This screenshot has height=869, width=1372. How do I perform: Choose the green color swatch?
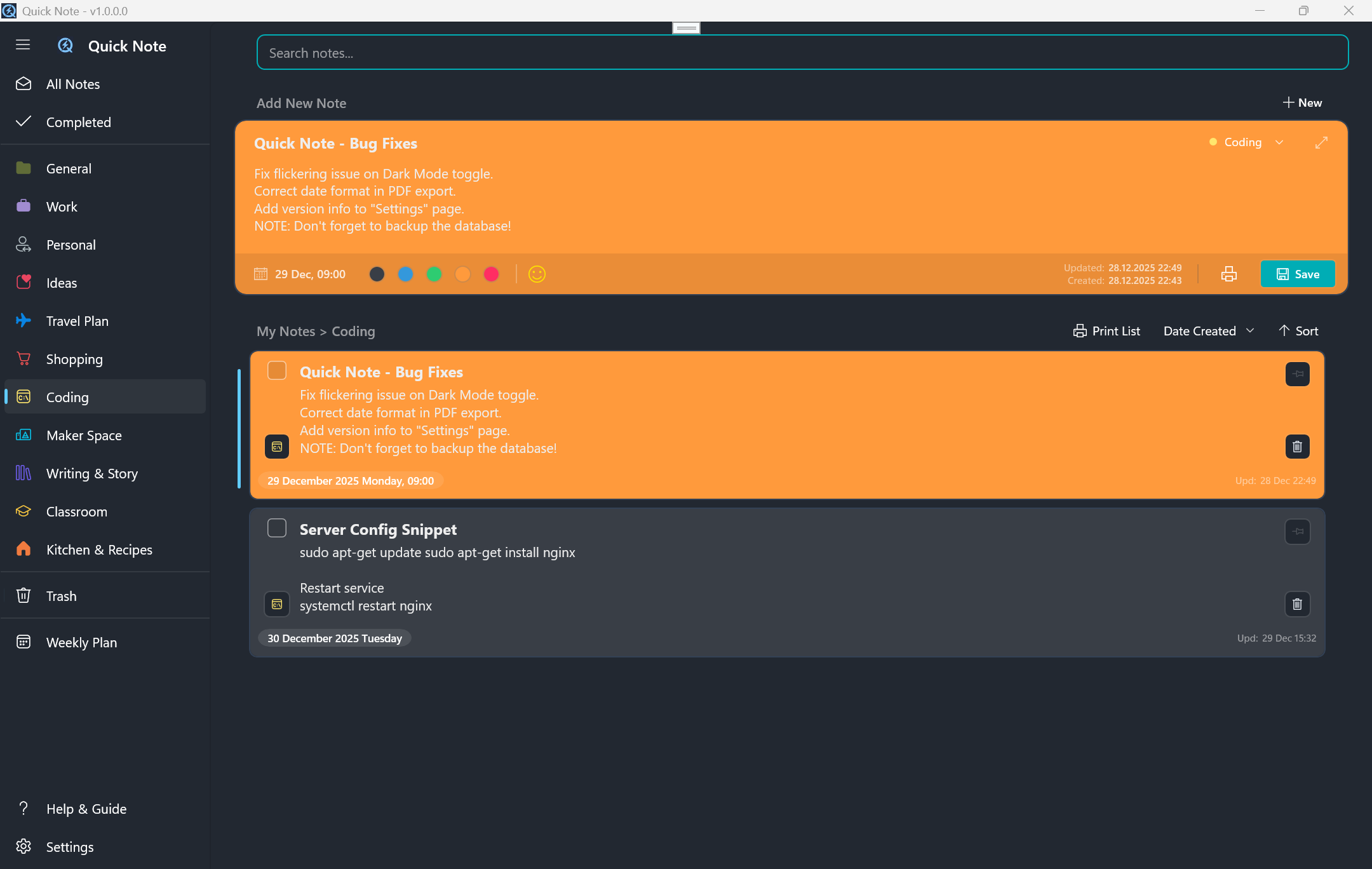click(434, 274)
